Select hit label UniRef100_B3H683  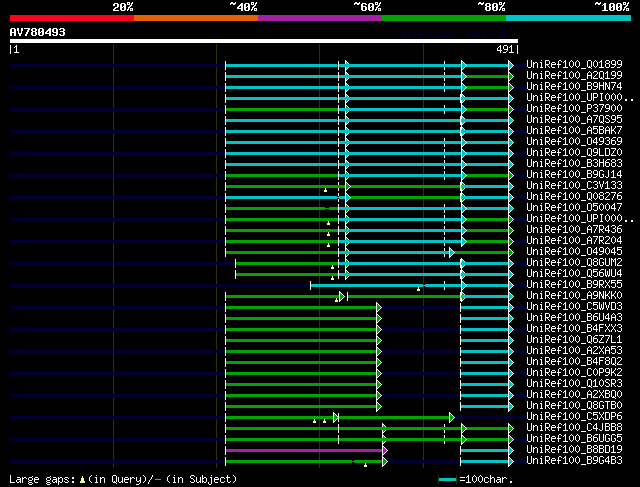pyautogui.click(x=574, y=163)
